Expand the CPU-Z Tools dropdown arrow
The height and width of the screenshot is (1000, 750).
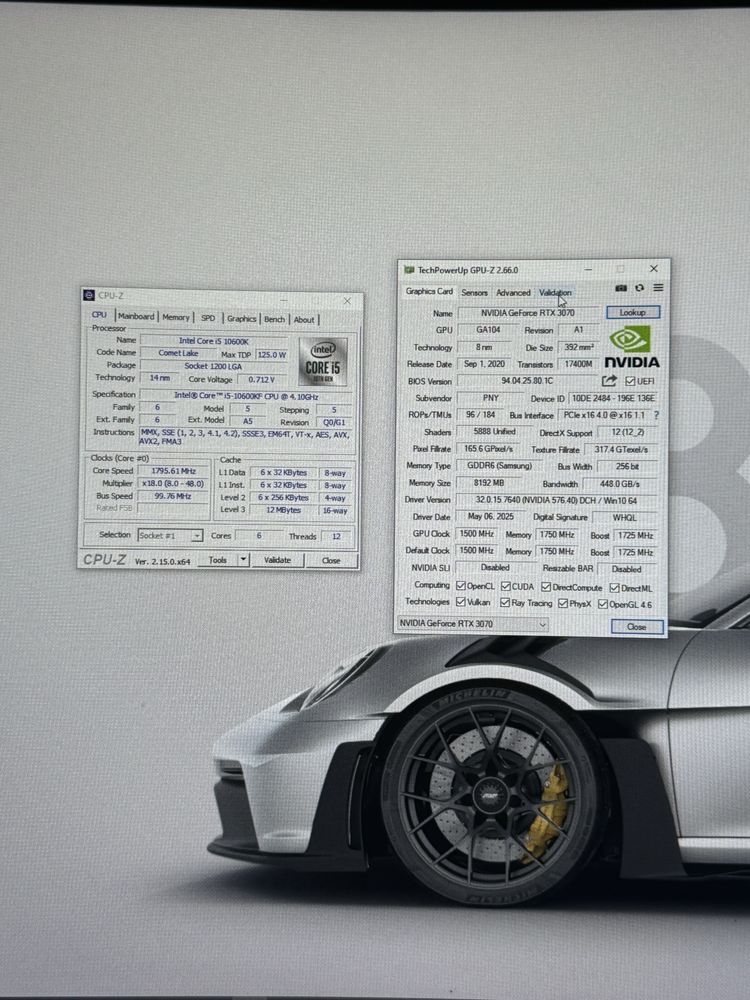pyautogui.click(x=243, y=559)
